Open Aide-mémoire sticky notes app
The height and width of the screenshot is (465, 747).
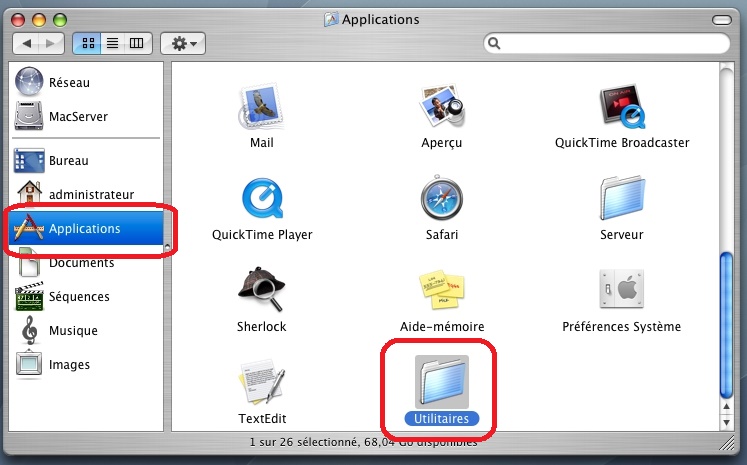[442, 290]
